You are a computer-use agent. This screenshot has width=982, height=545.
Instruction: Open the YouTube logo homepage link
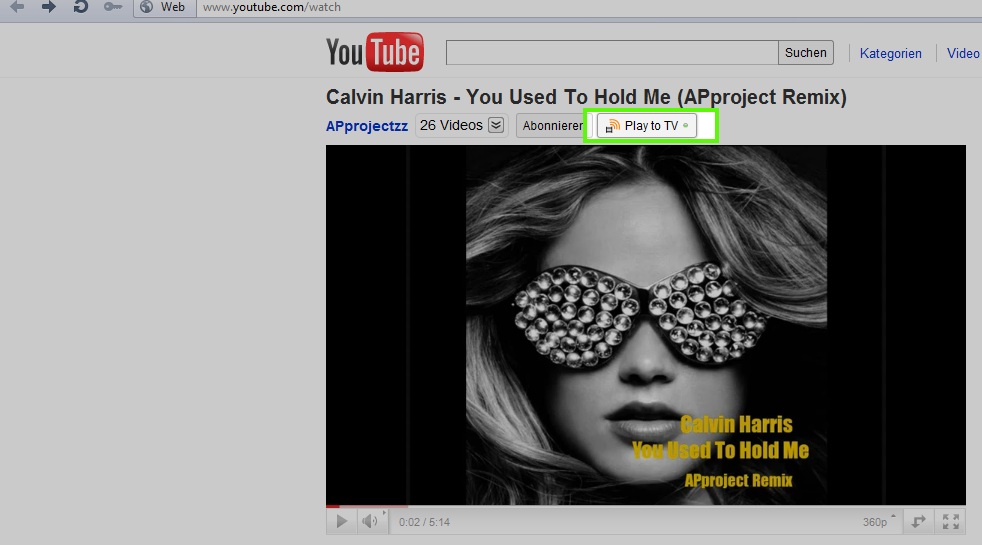(375, 52)
